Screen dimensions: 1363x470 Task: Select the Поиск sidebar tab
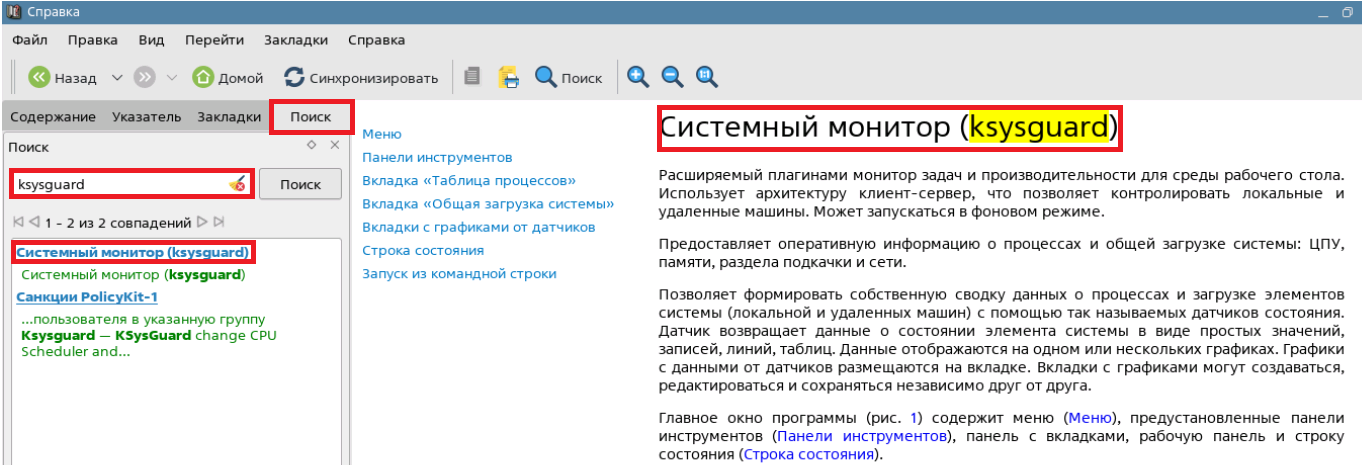click(x=311, y=117)
